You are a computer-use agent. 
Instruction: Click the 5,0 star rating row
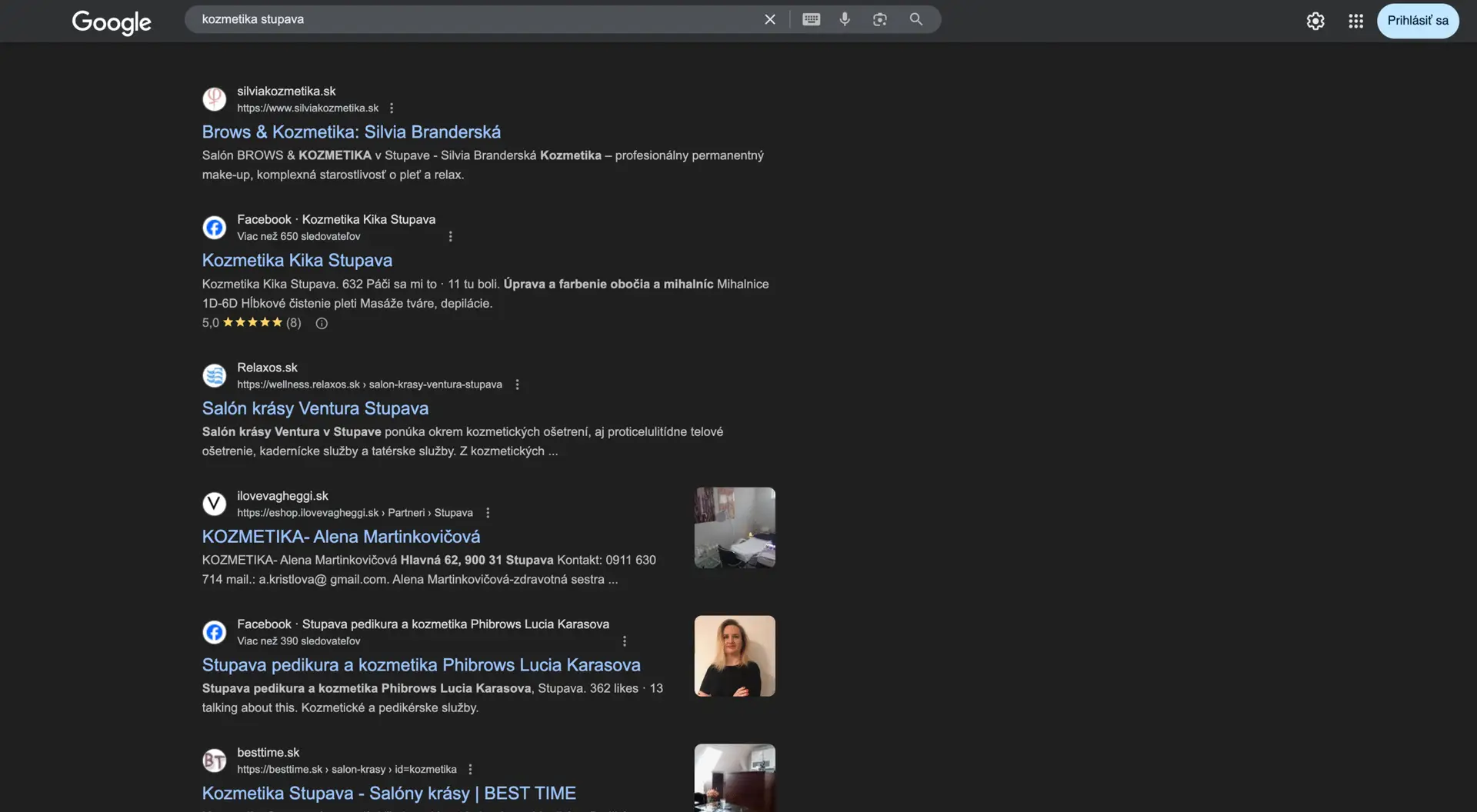[x=252, y=323]
